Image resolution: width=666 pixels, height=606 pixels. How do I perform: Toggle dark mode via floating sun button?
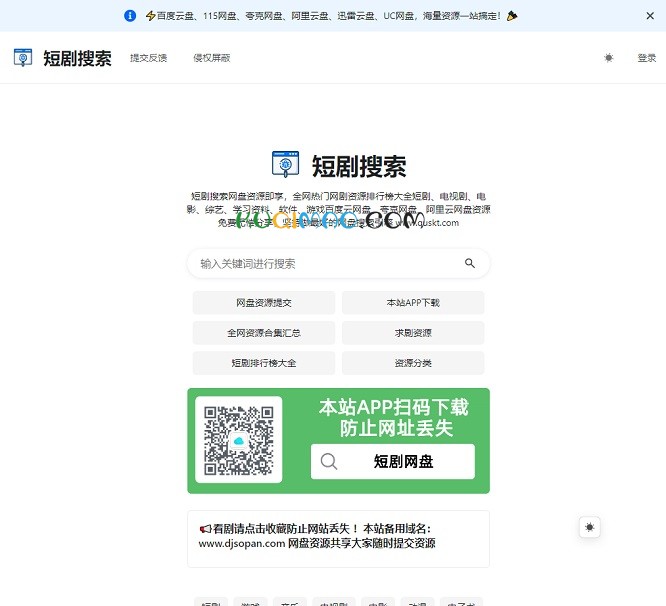point(590,527)
